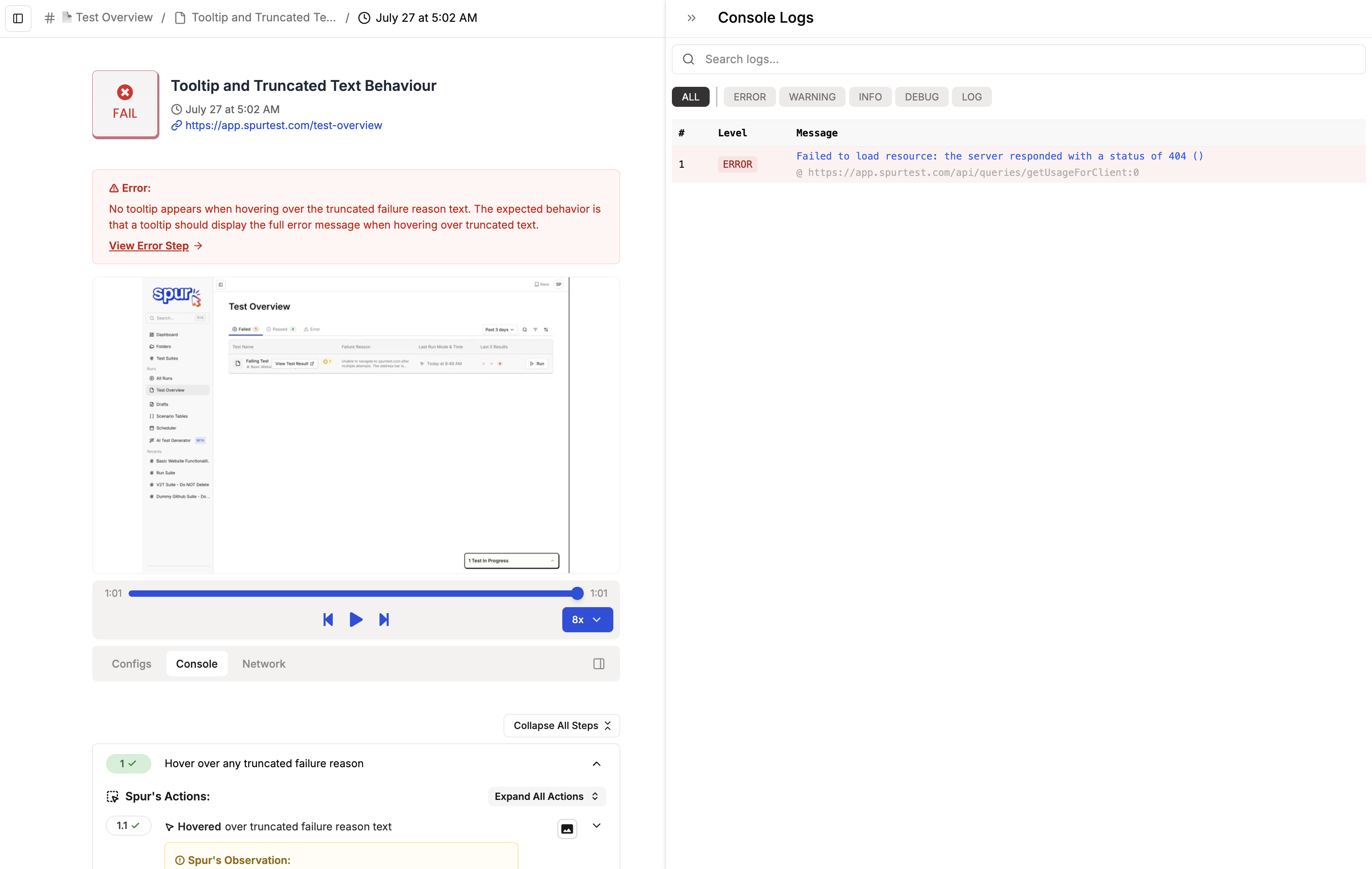Image resolution: width=1372 pixels, height=869 pixels.
Task: Filter logs by ERROR level
Action: pos(749,97)
